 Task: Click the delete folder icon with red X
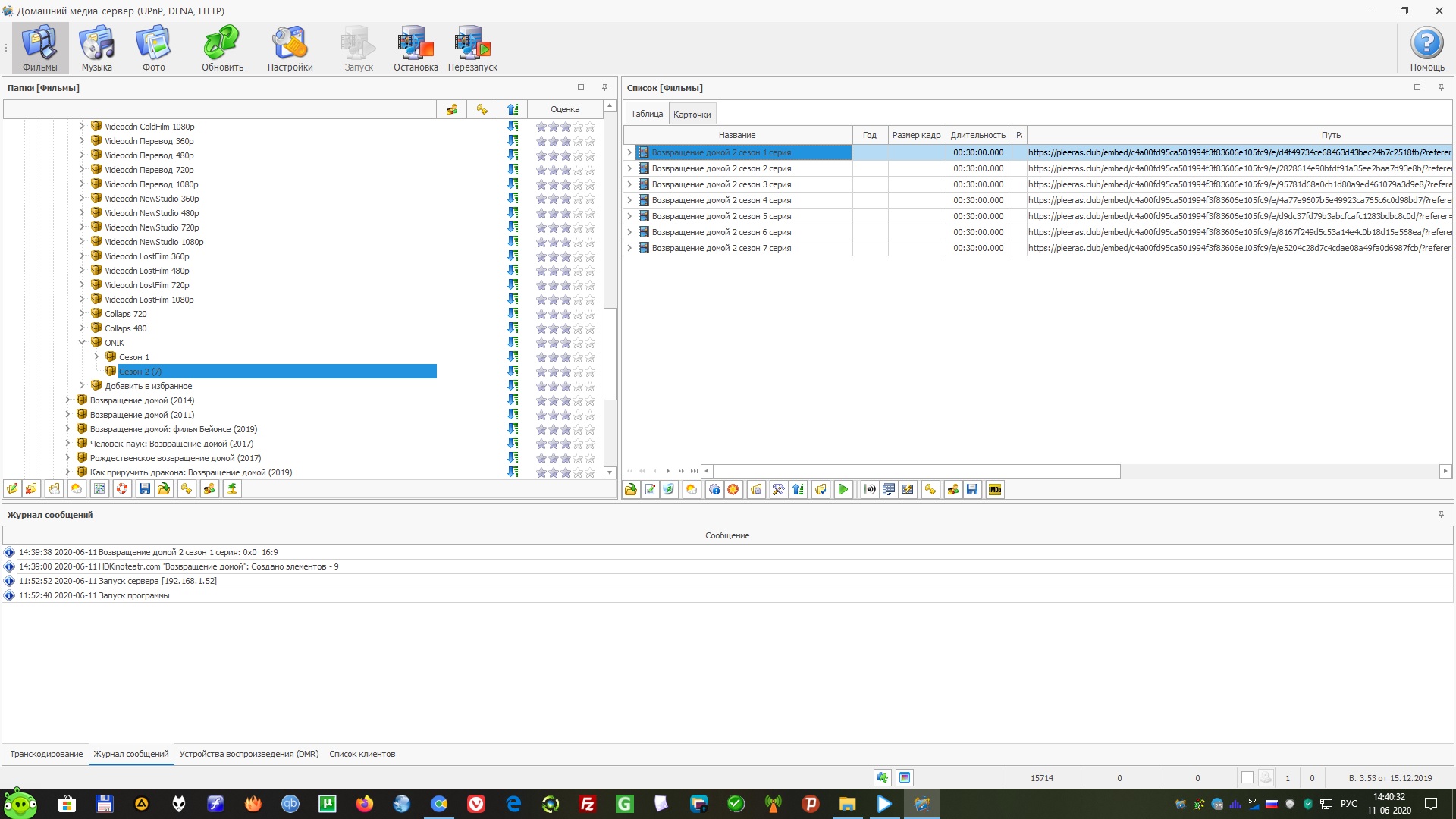pyautogui.click(x=31, y=489)
